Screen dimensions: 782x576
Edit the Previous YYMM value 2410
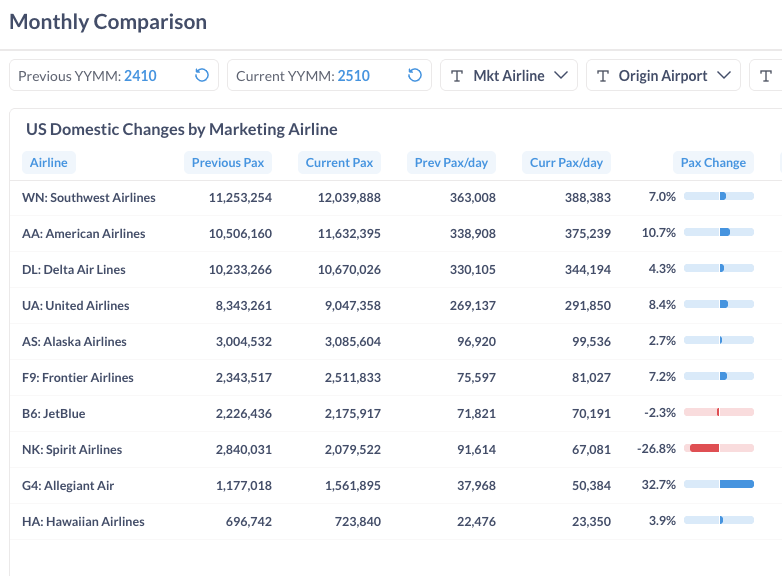(x=140, y=76)
